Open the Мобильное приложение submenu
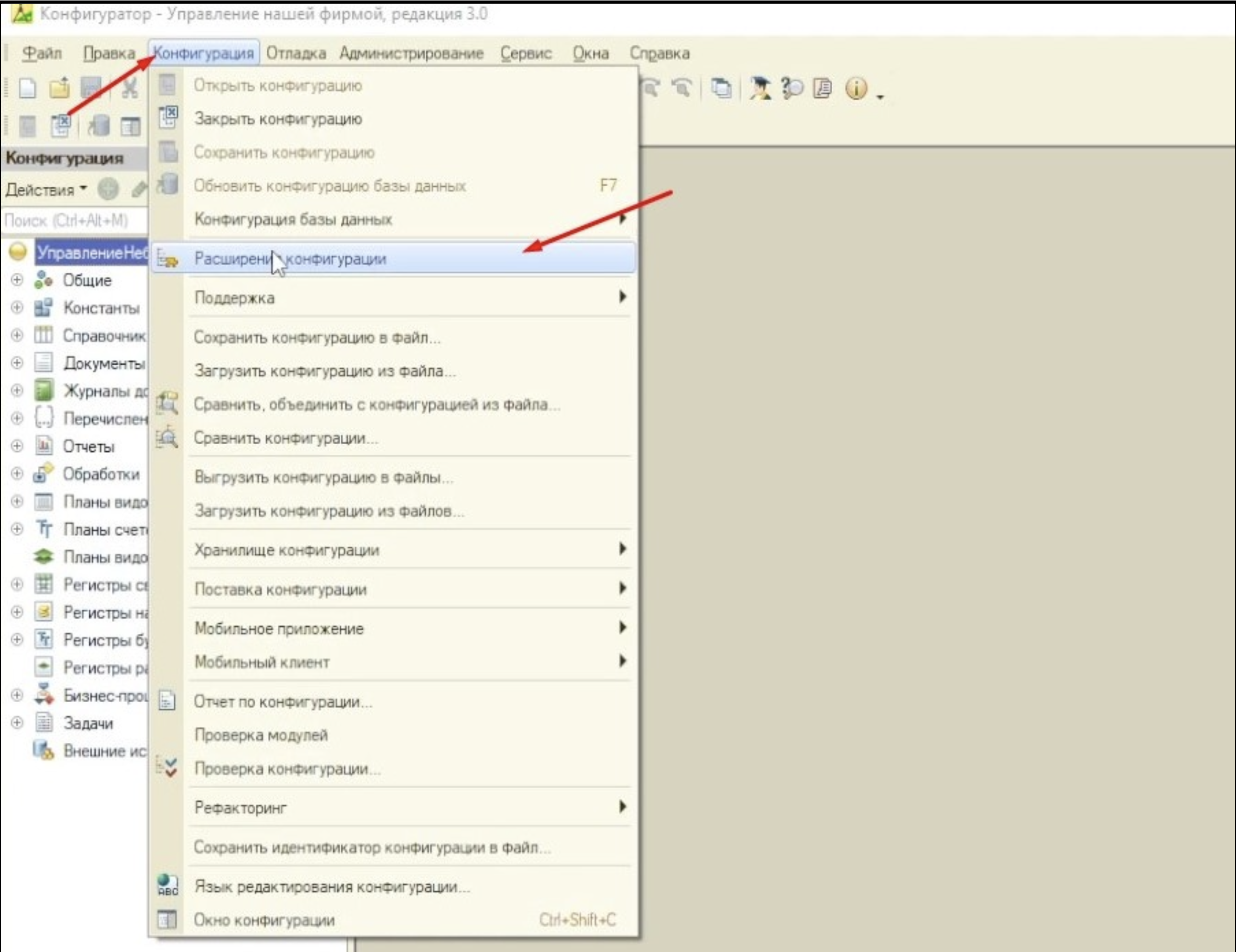The height and width of the screenshot is (952, 1236). 394,628
